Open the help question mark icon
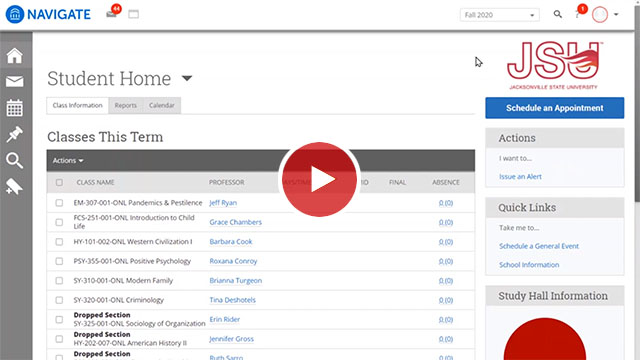The height and width of the screenshot is (360, 640). click(x=577, y=15)
